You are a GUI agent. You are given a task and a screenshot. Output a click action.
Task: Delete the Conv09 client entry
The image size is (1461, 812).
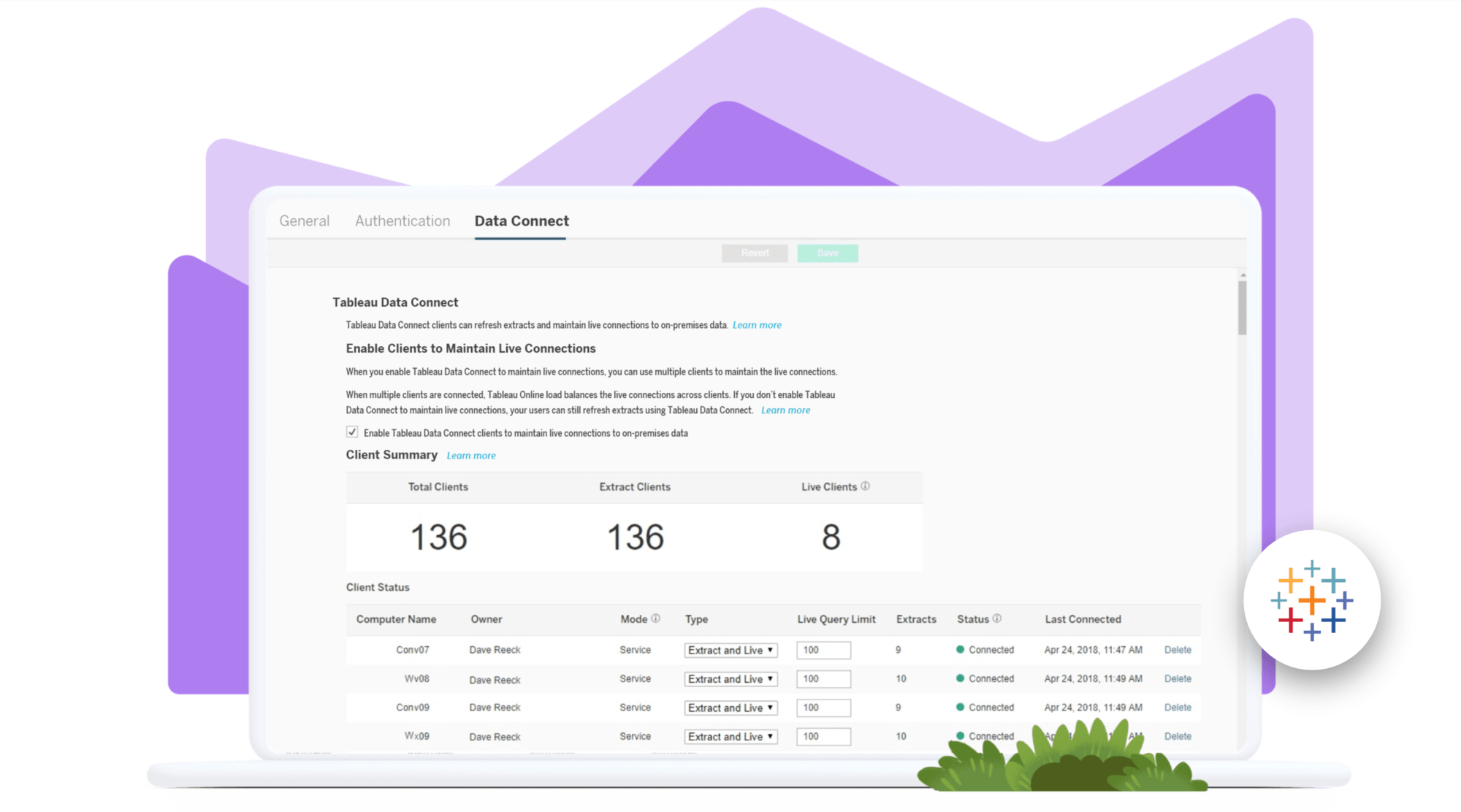pos(1177,708)
